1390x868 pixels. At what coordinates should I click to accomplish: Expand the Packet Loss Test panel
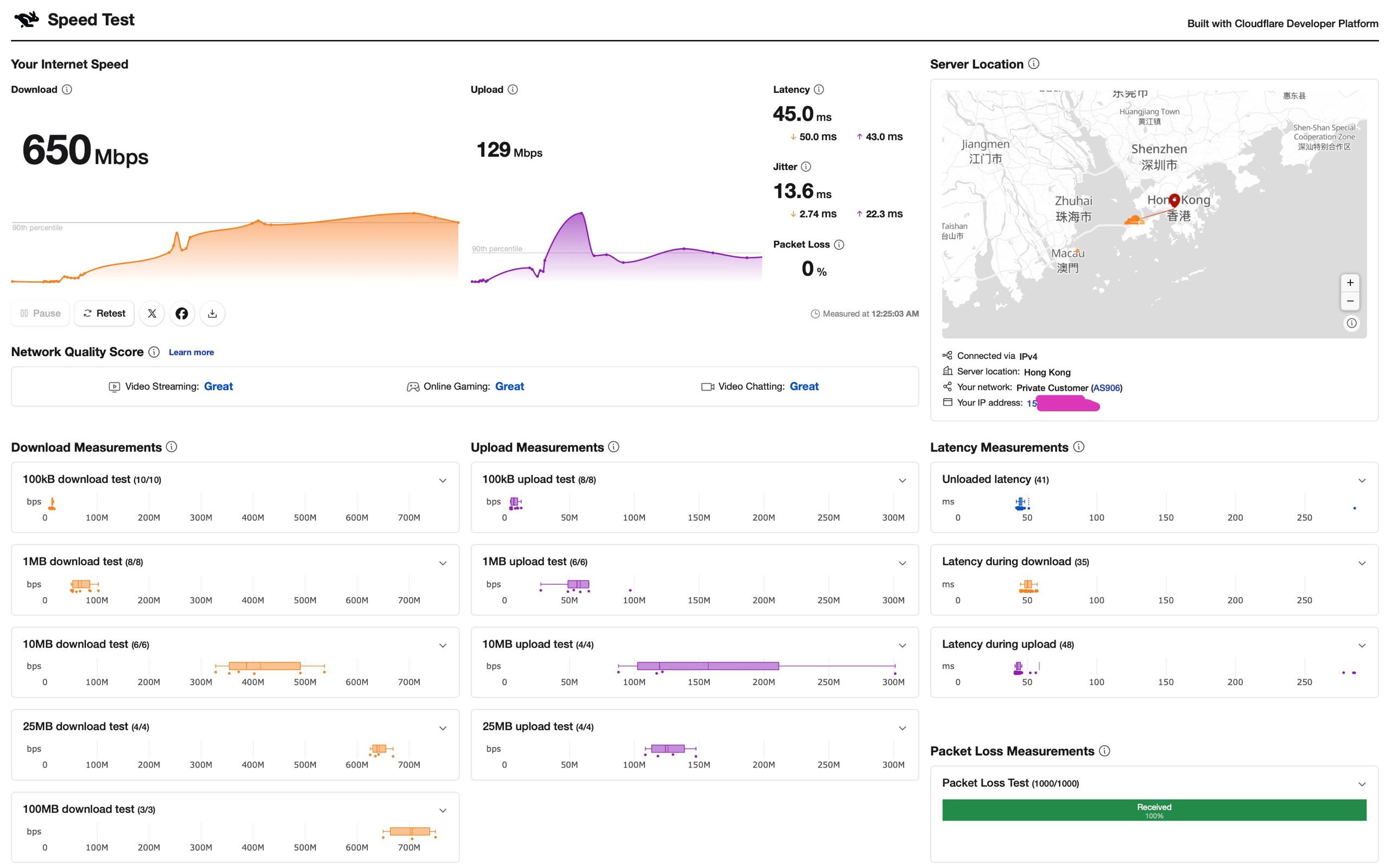pyautogui.click(x=1362, y=784)
